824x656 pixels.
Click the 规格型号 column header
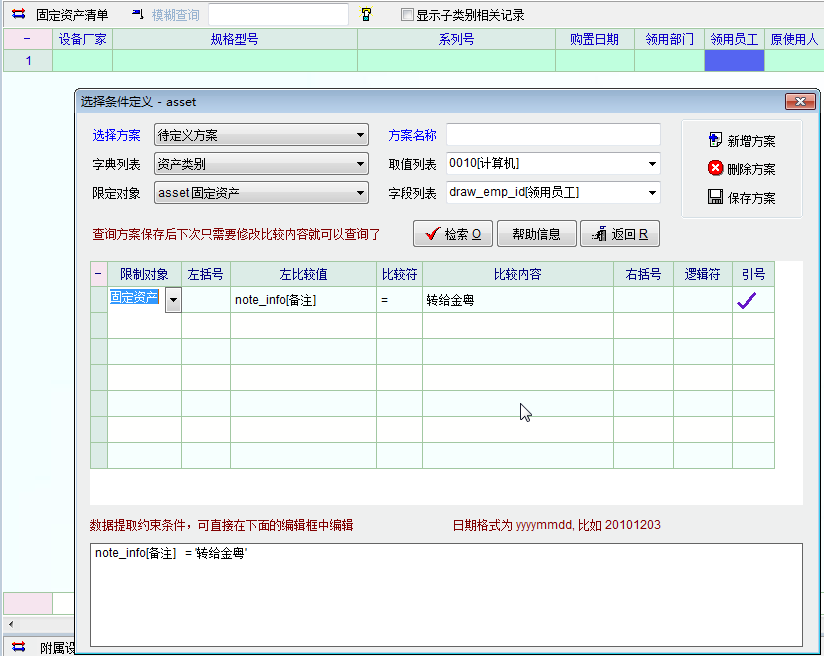tap(234, 39)
